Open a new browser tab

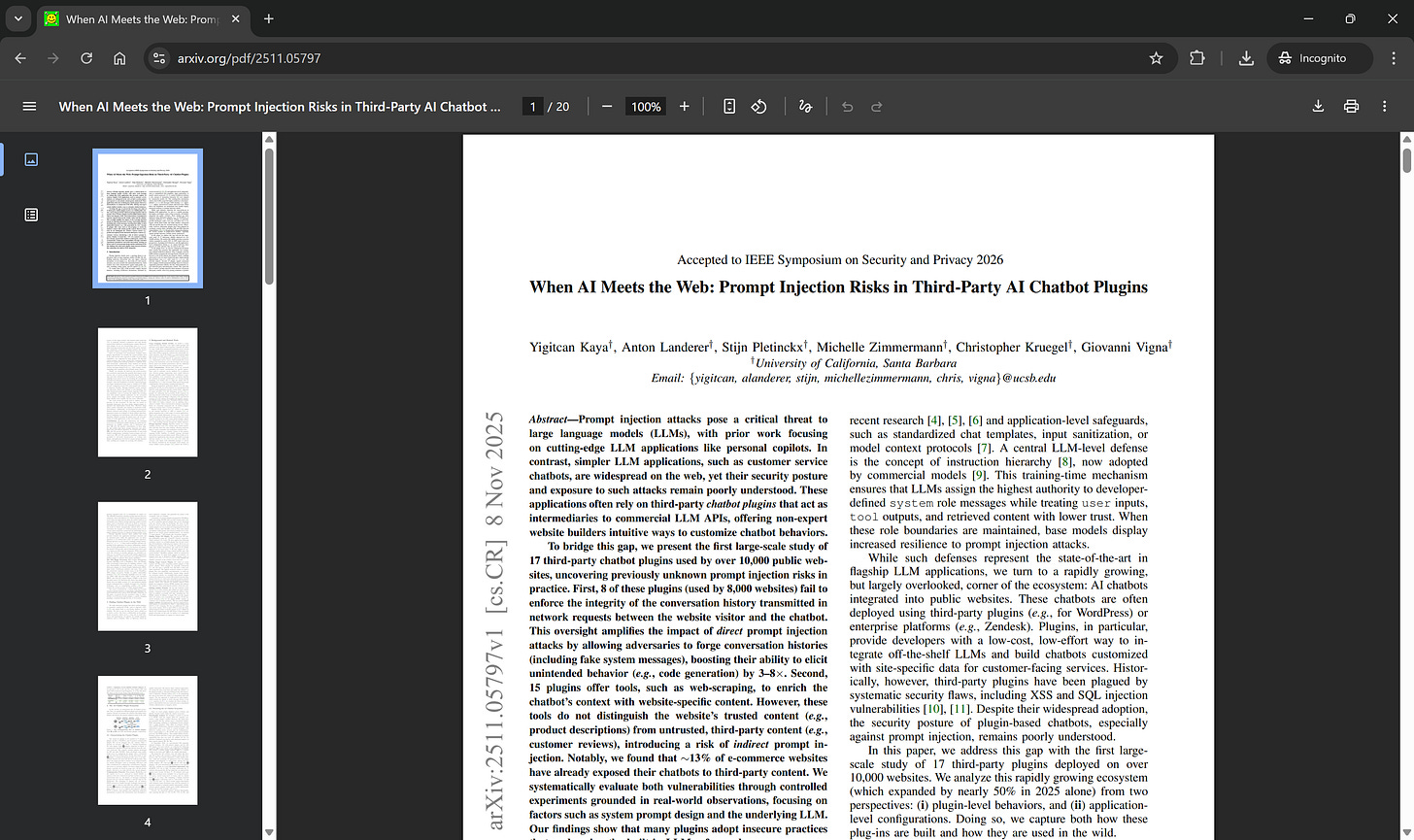tap(268, 17)
